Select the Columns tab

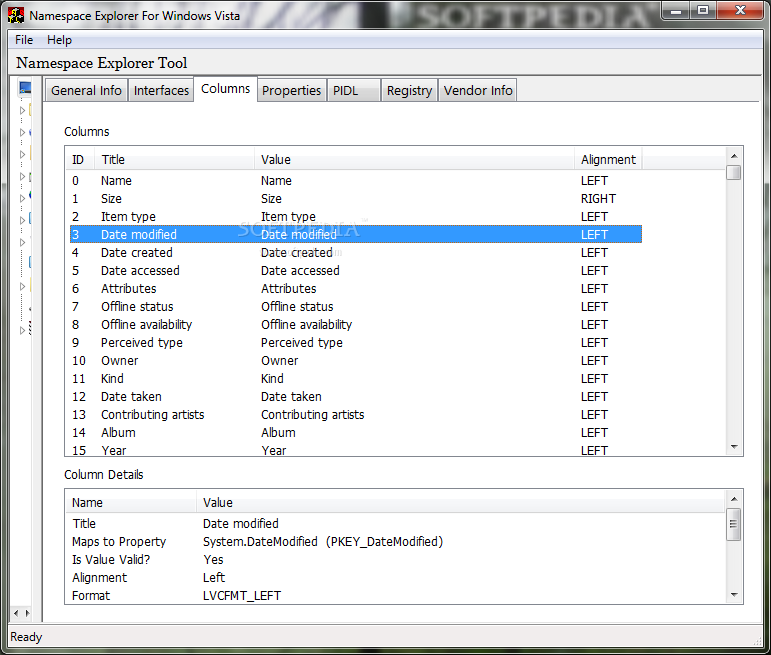(x=226, y=89)
